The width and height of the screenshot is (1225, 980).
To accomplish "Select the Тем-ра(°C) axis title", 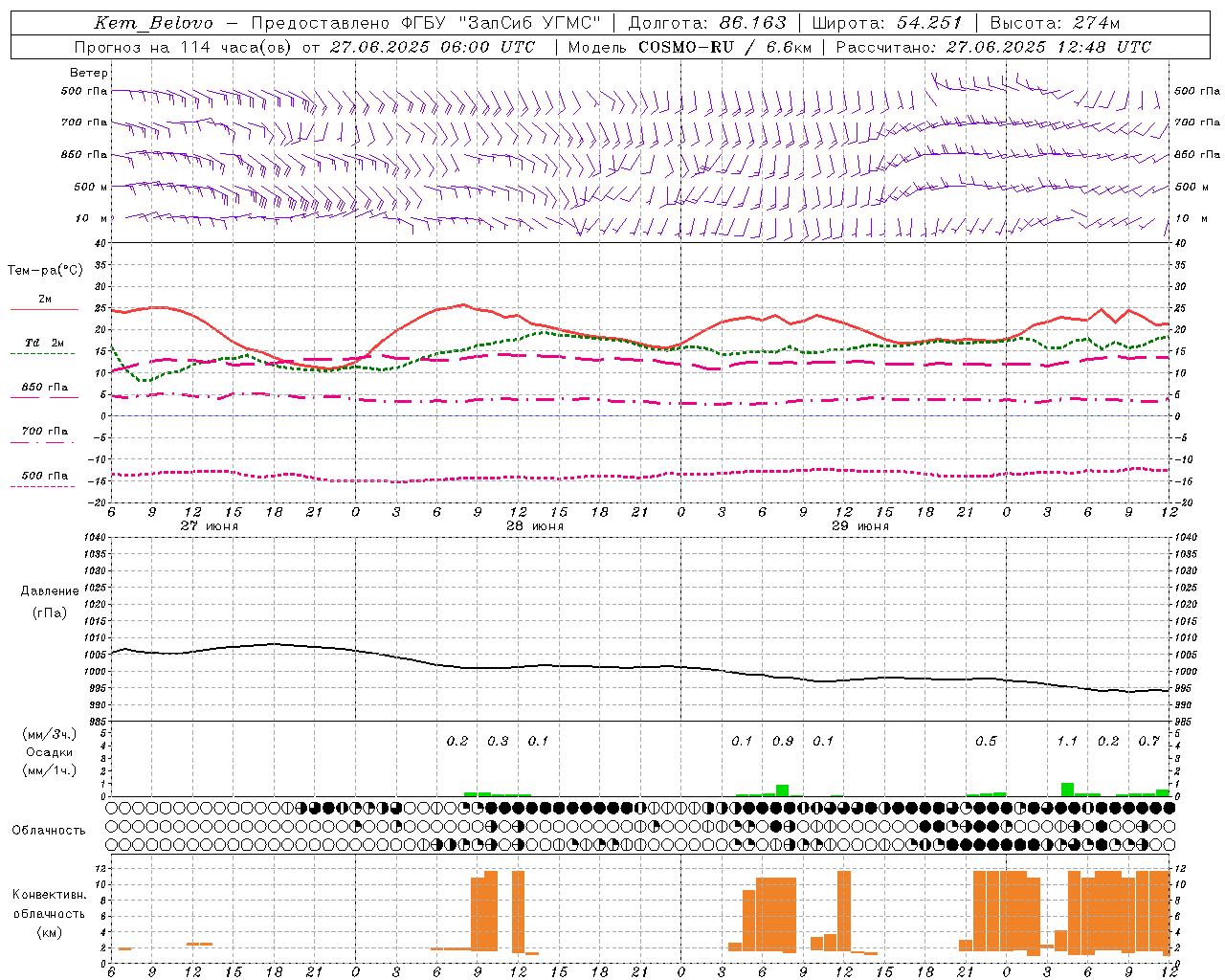I will tap(45, 271).
